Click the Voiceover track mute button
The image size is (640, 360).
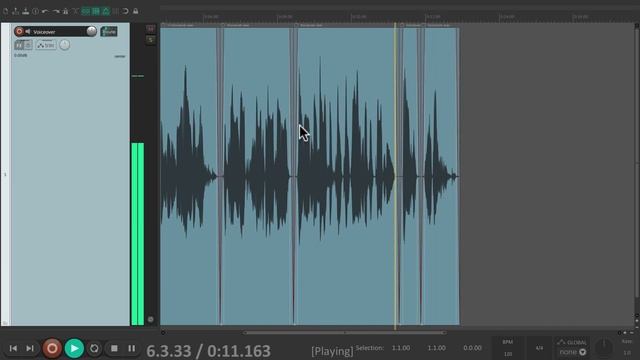(x=151, y=29)
